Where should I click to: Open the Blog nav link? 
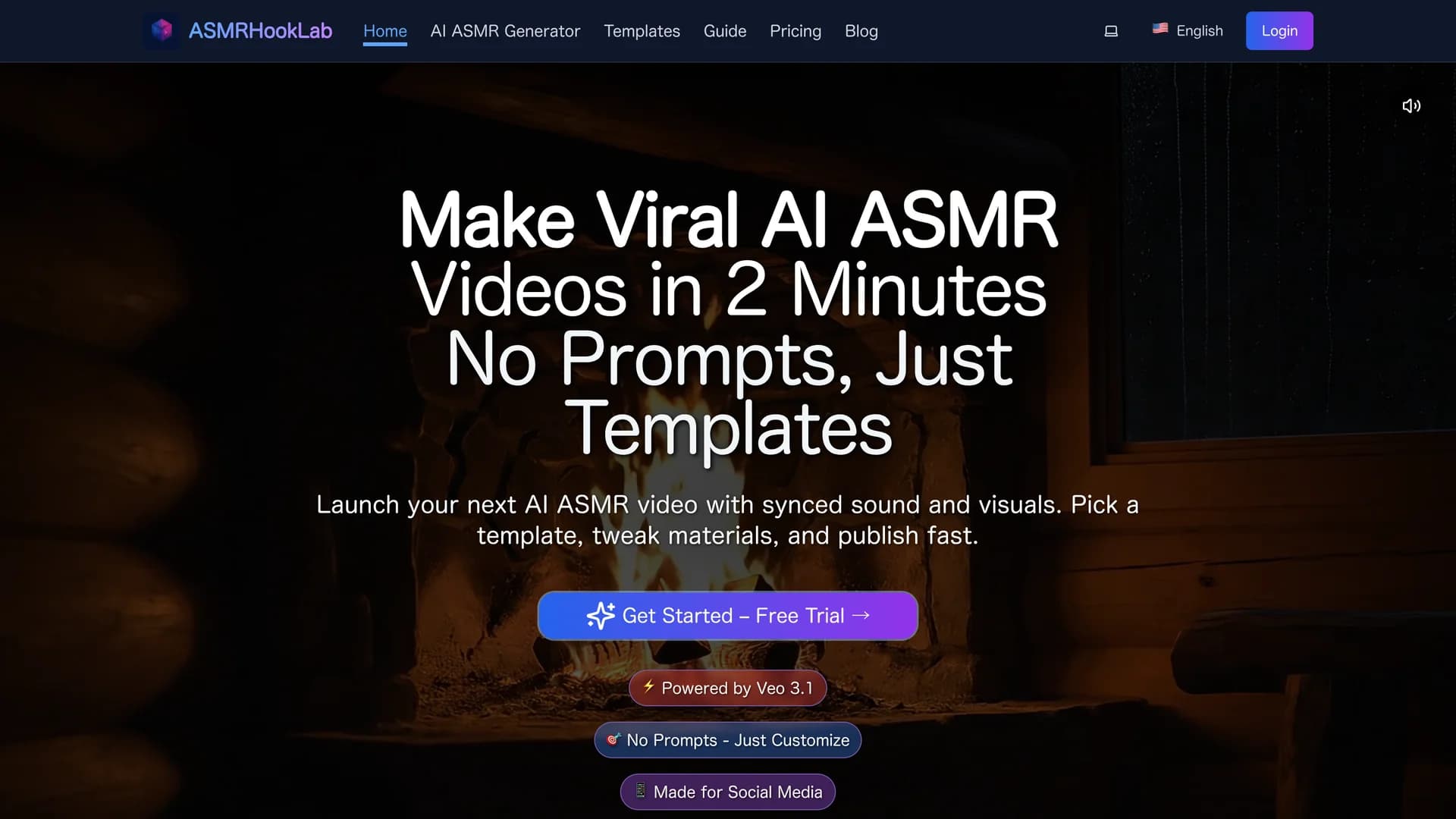tap(861, 31)
